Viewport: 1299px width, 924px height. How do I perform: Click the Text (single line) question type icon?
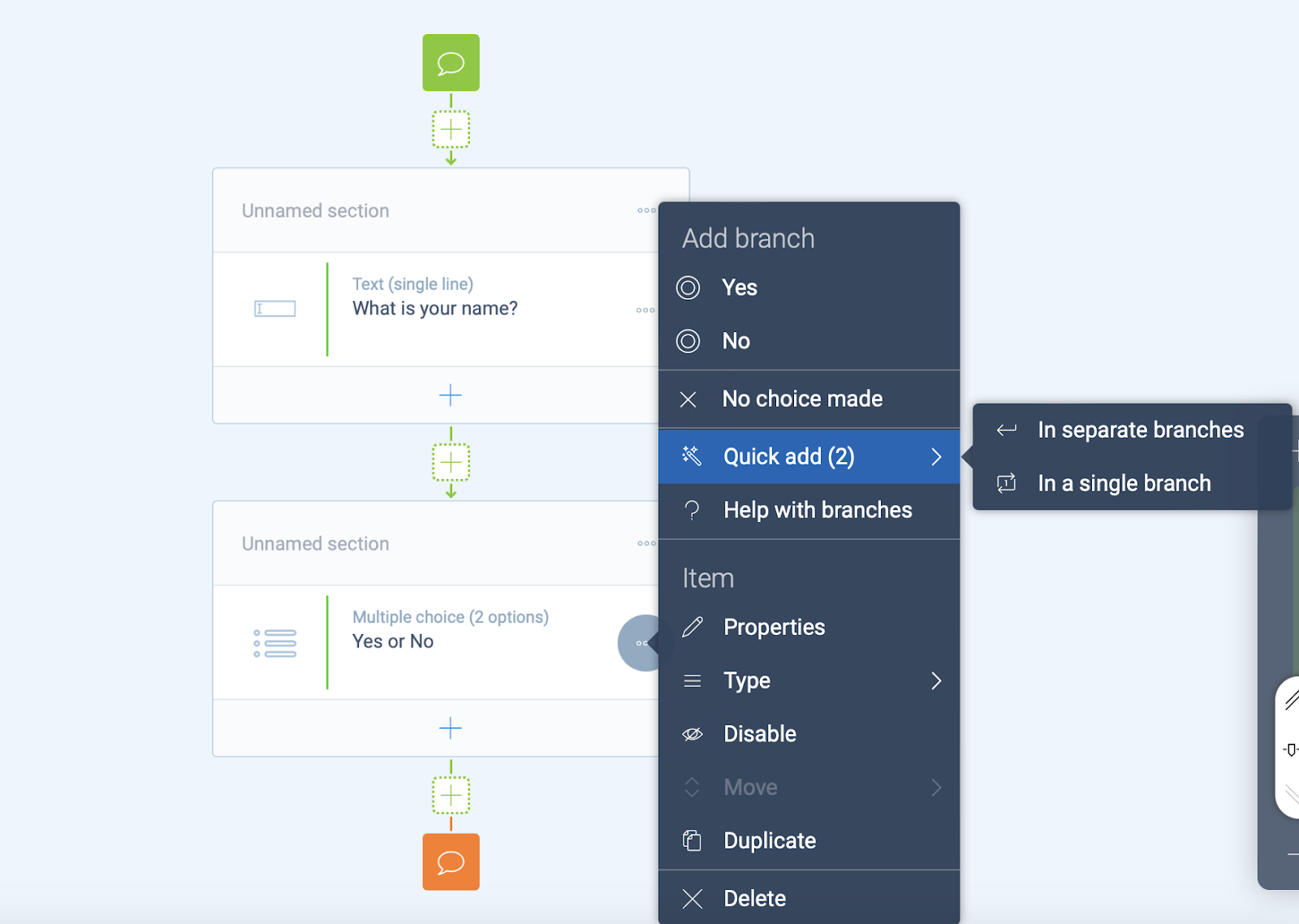[274, 309]
